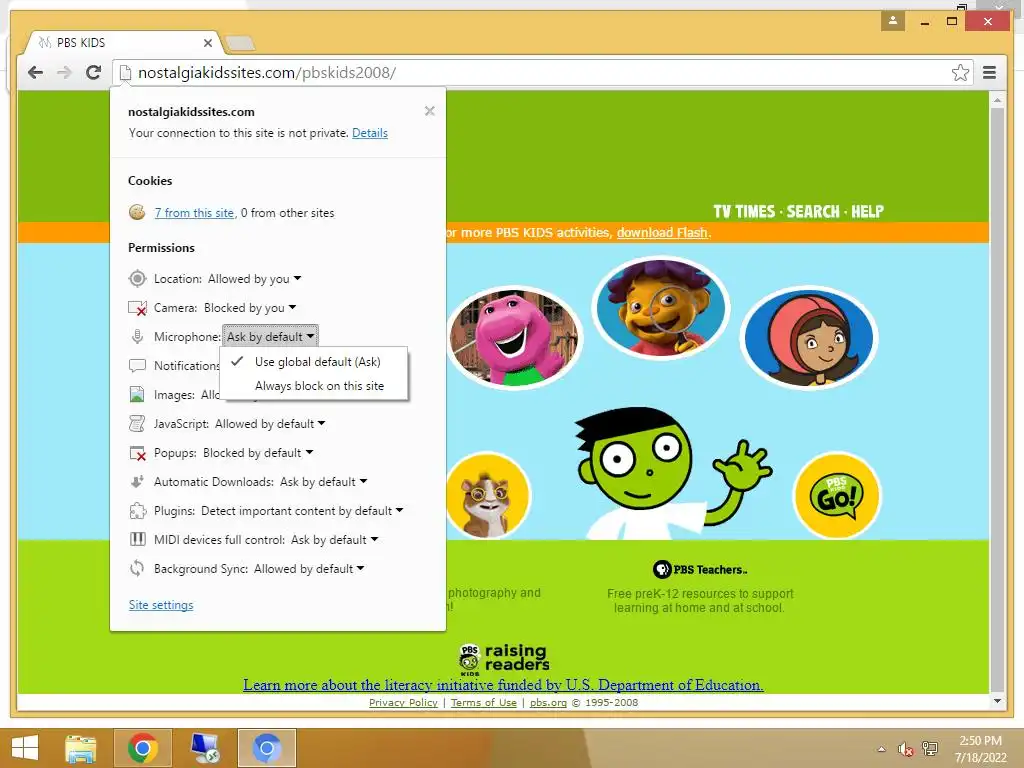
Task: Switch to the Chromium taskbar window
Action: click(x=266, y=748)
